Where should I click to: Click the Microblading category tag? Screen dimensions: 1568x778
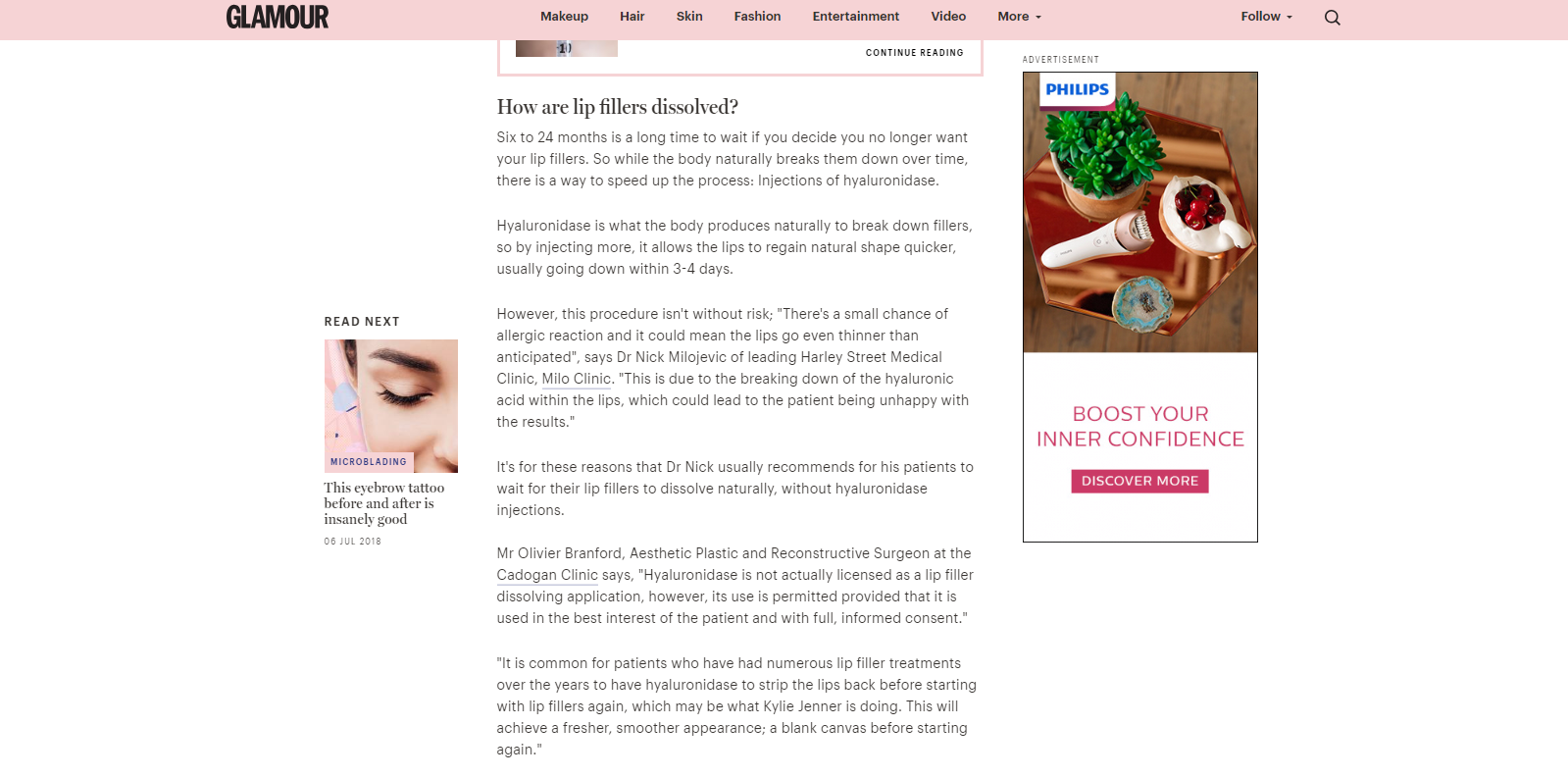coord(369,462)
